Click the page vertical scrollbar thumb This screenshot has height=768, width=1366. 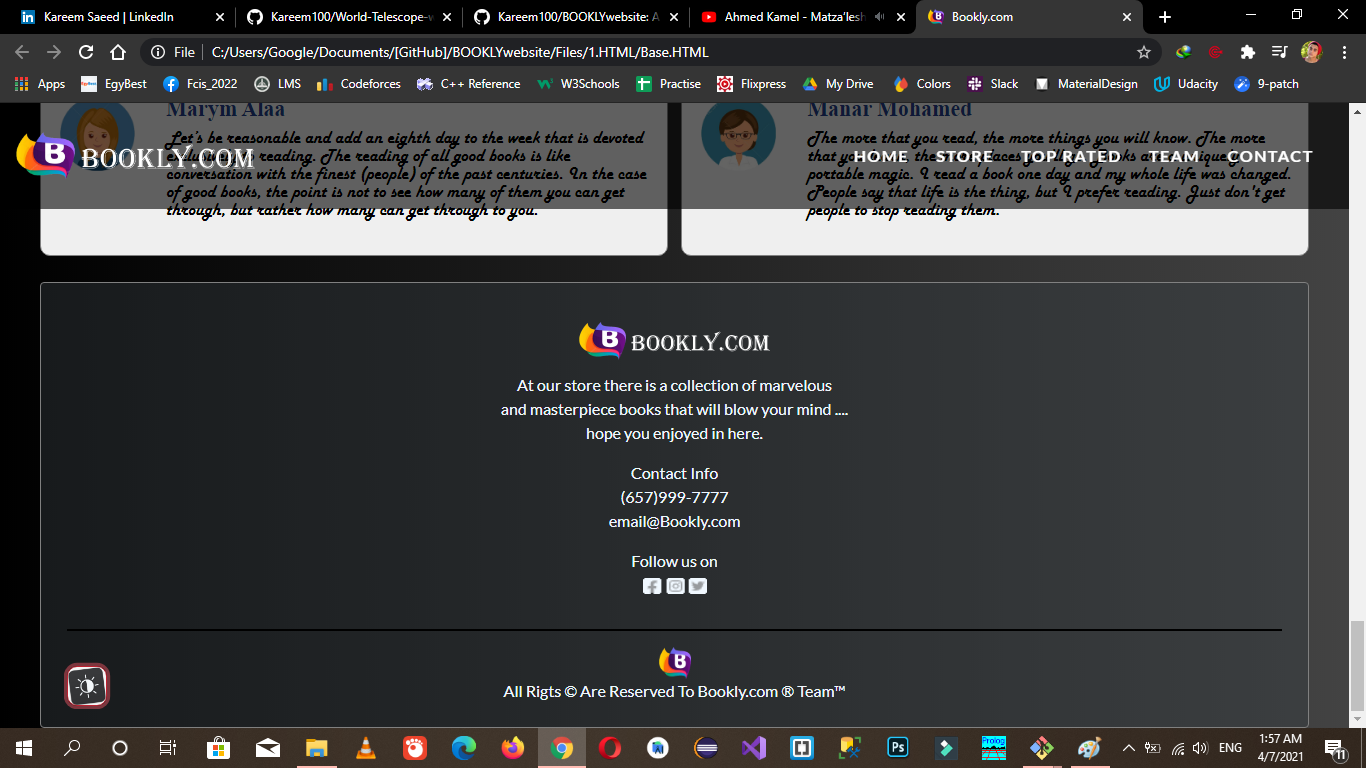pos(1357,664)
